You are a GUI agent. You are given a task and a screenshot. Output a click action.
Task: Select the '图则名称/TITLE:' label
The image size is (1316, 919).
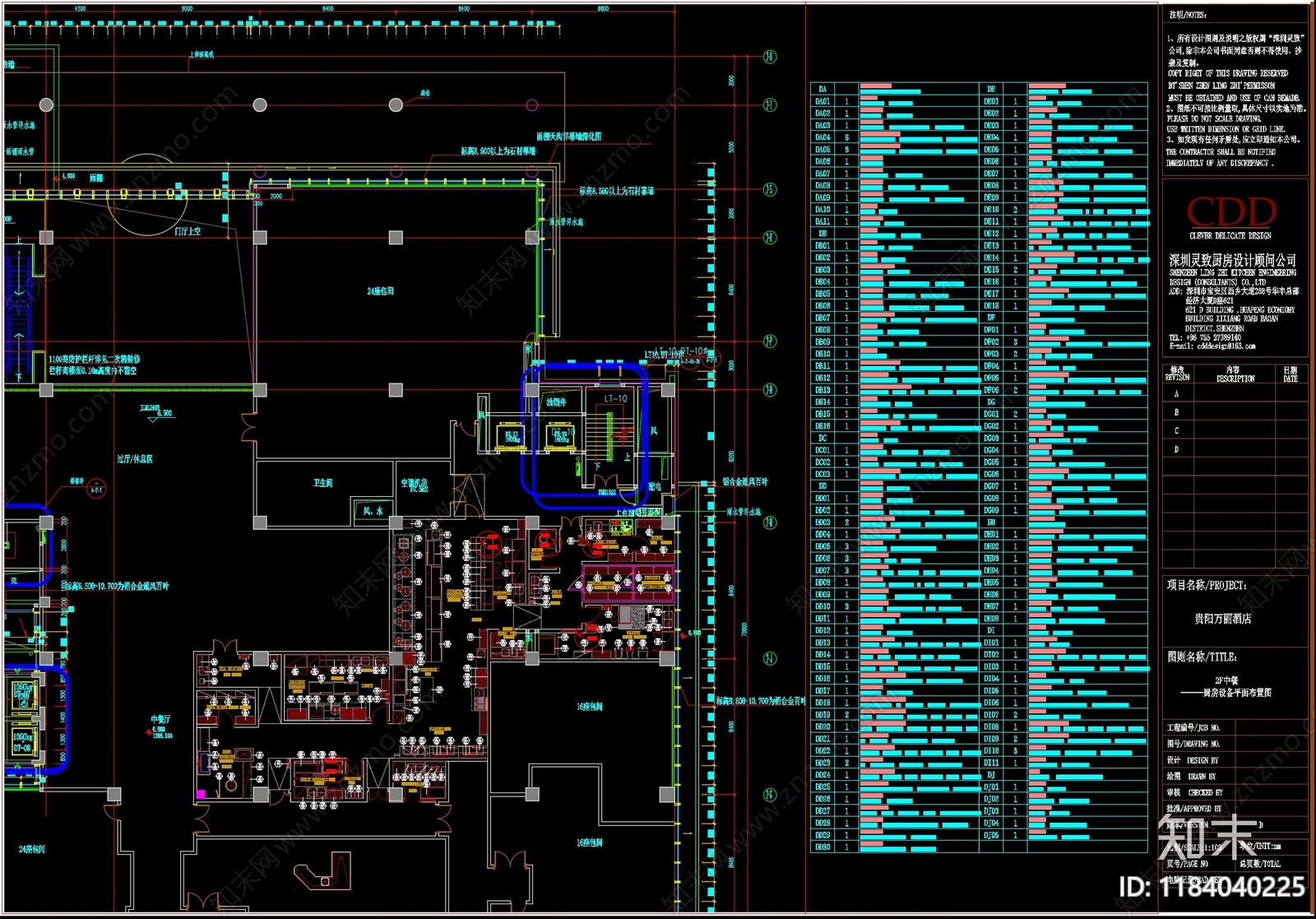click(x=1202, y=657)
